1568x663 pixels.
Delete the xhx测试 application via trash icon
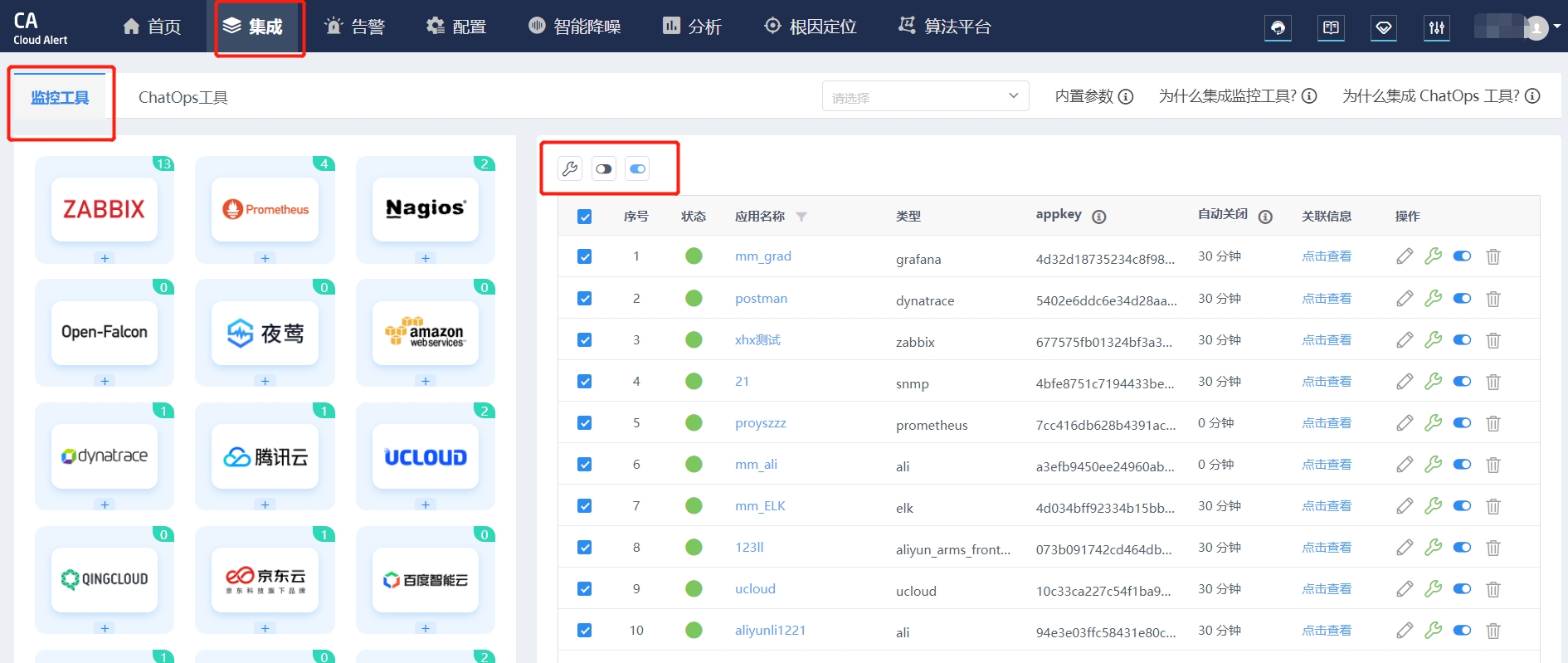(1493, 339)
